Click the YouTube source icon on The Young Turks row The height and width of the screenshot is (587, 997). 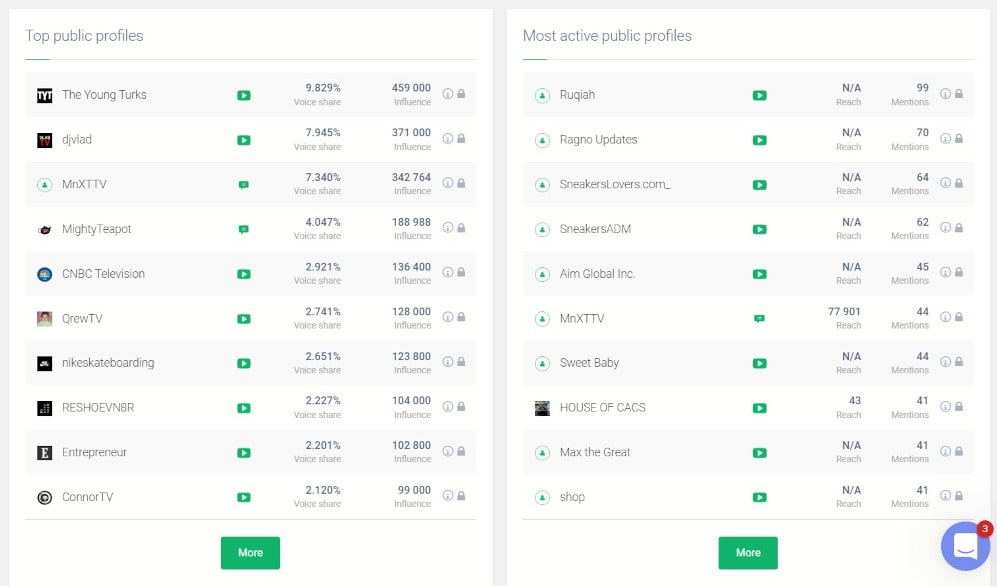pos(243,95)
